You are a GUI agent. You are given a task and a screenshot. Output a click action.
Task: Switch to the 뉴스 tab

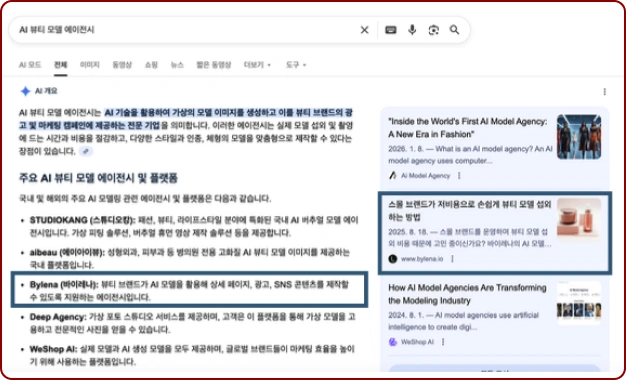click(177, 65)
